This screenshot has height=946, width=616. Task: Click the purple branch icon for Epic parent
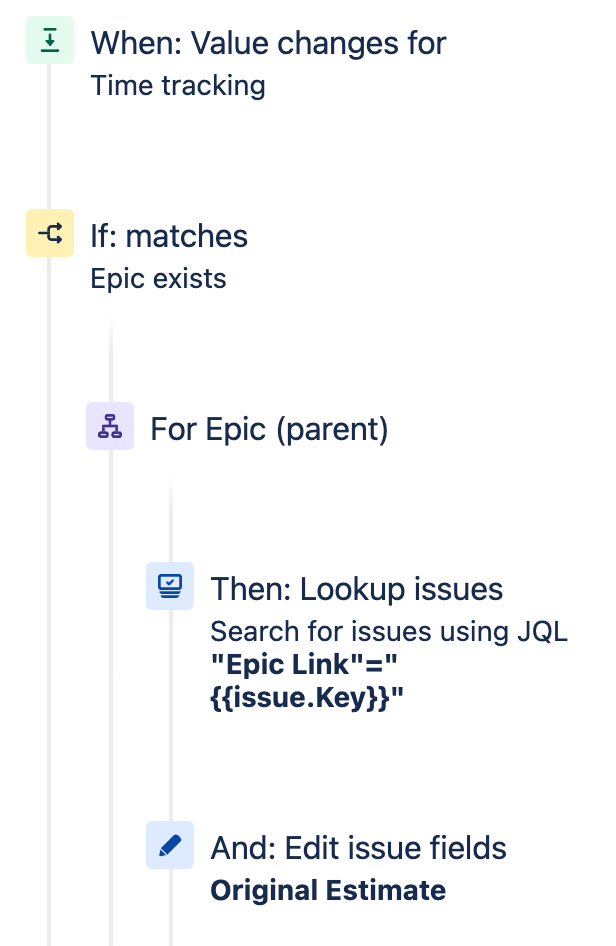[x=110, y=426]
